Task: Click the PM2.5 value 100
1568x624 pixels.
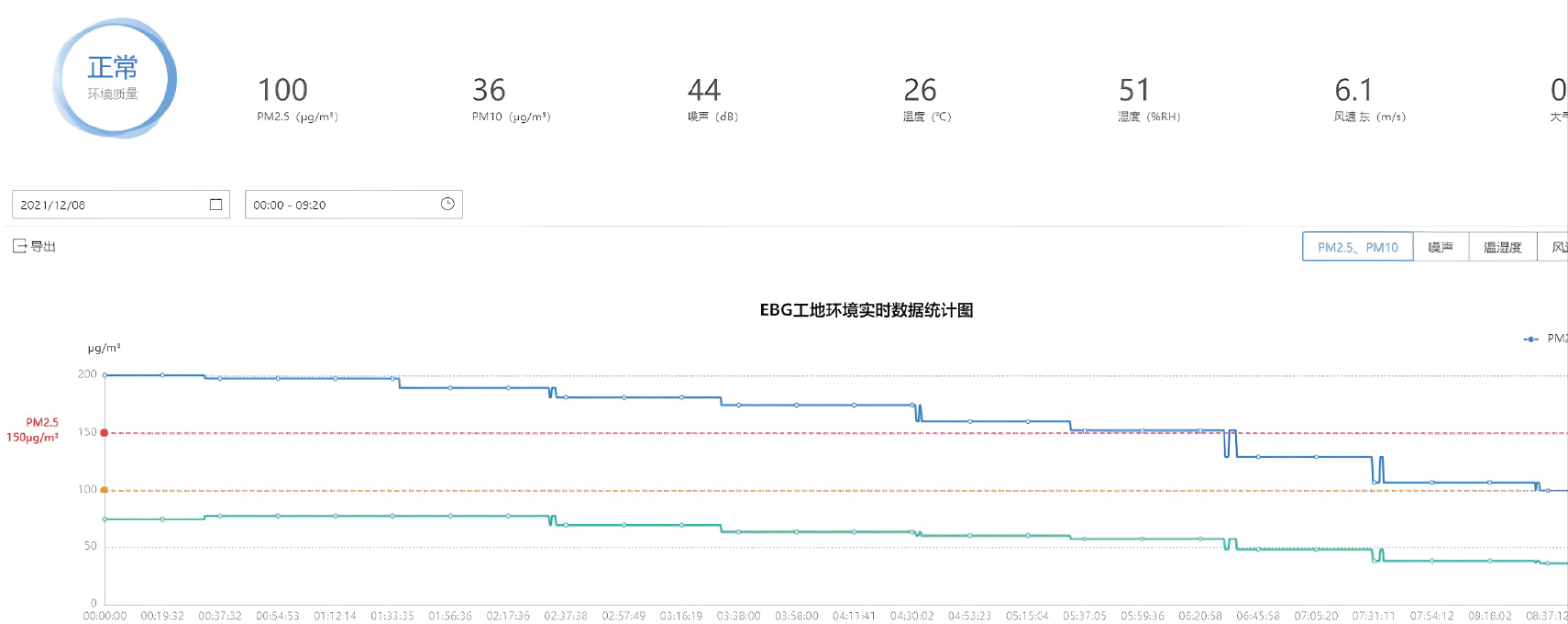Action: (x=282, y=90)
